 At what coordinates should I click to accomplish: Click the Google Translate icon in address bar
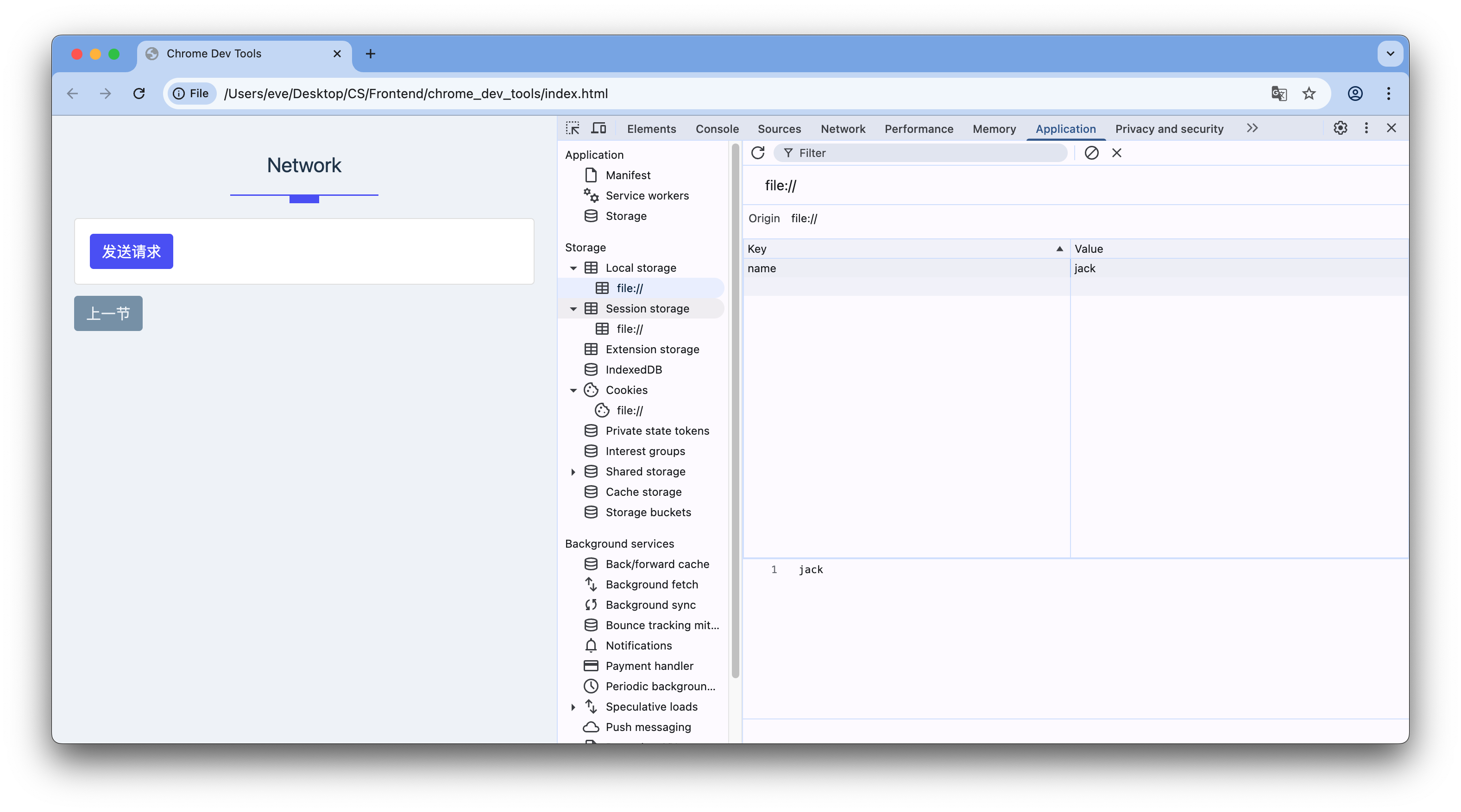click(x=1278, y=94)
